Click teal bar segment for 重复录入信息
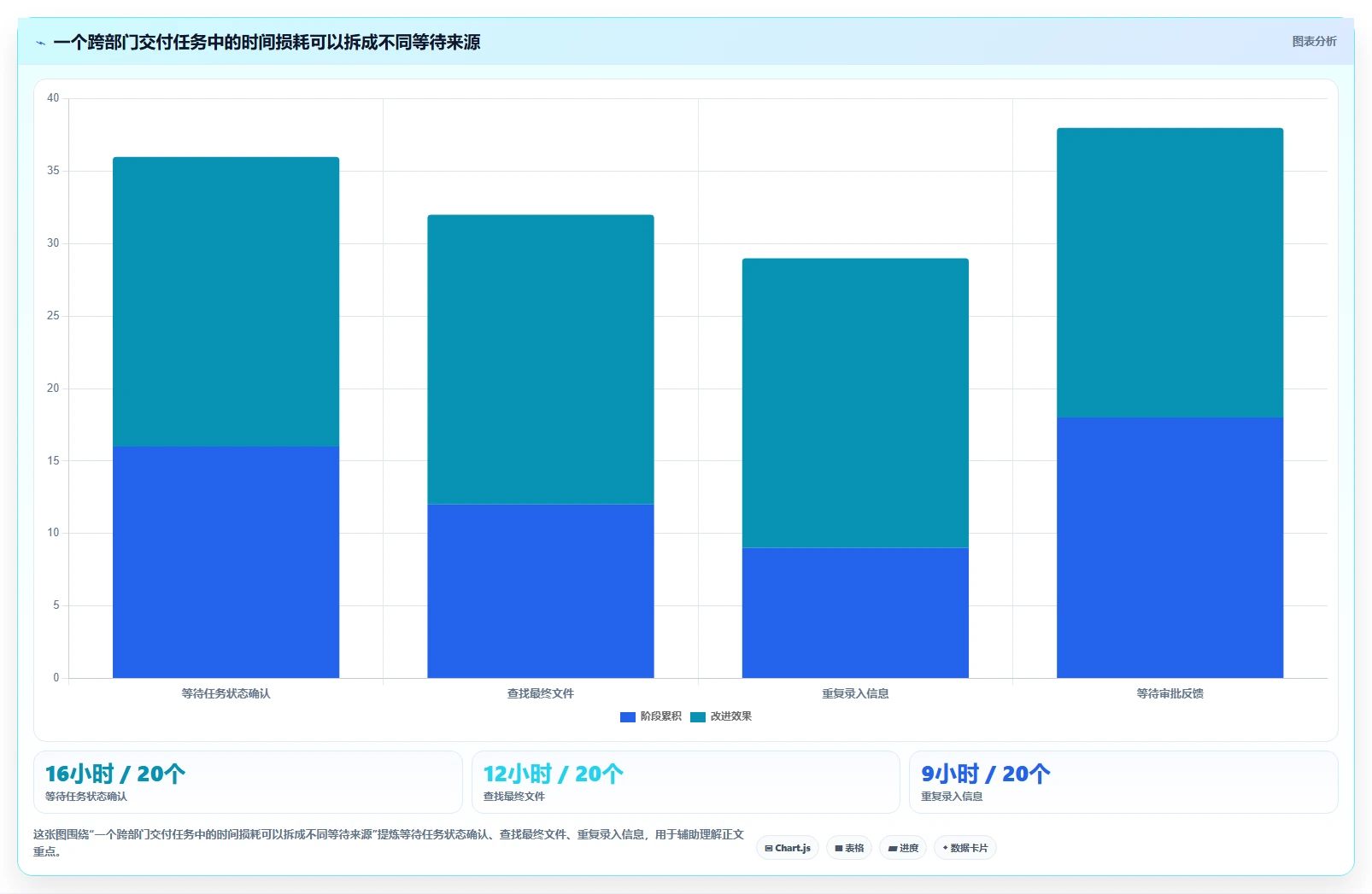 [855, 403]
